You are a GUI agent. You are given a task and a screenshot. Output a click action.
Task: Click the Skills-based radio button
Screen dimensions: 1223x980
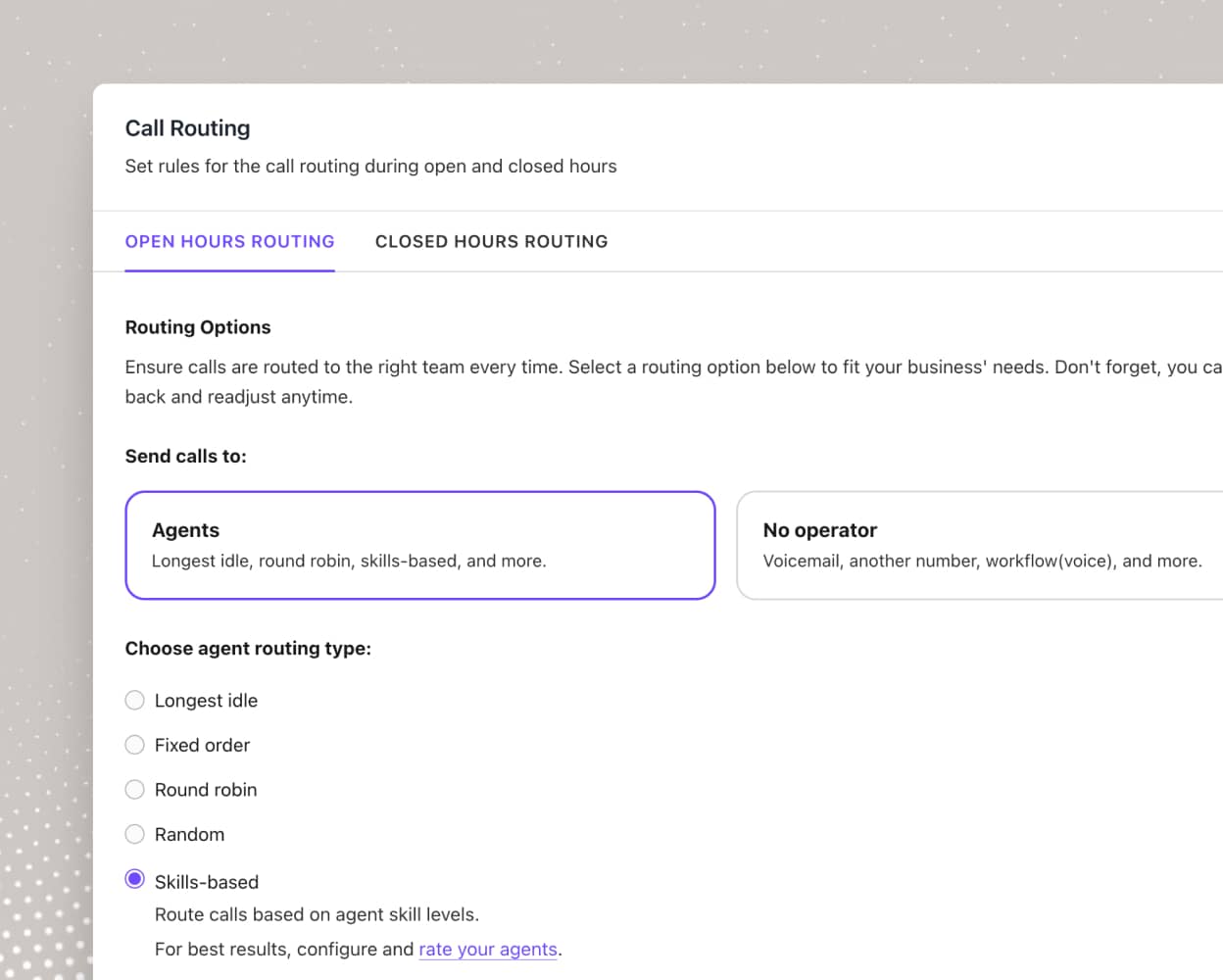(x=135, y=879)
